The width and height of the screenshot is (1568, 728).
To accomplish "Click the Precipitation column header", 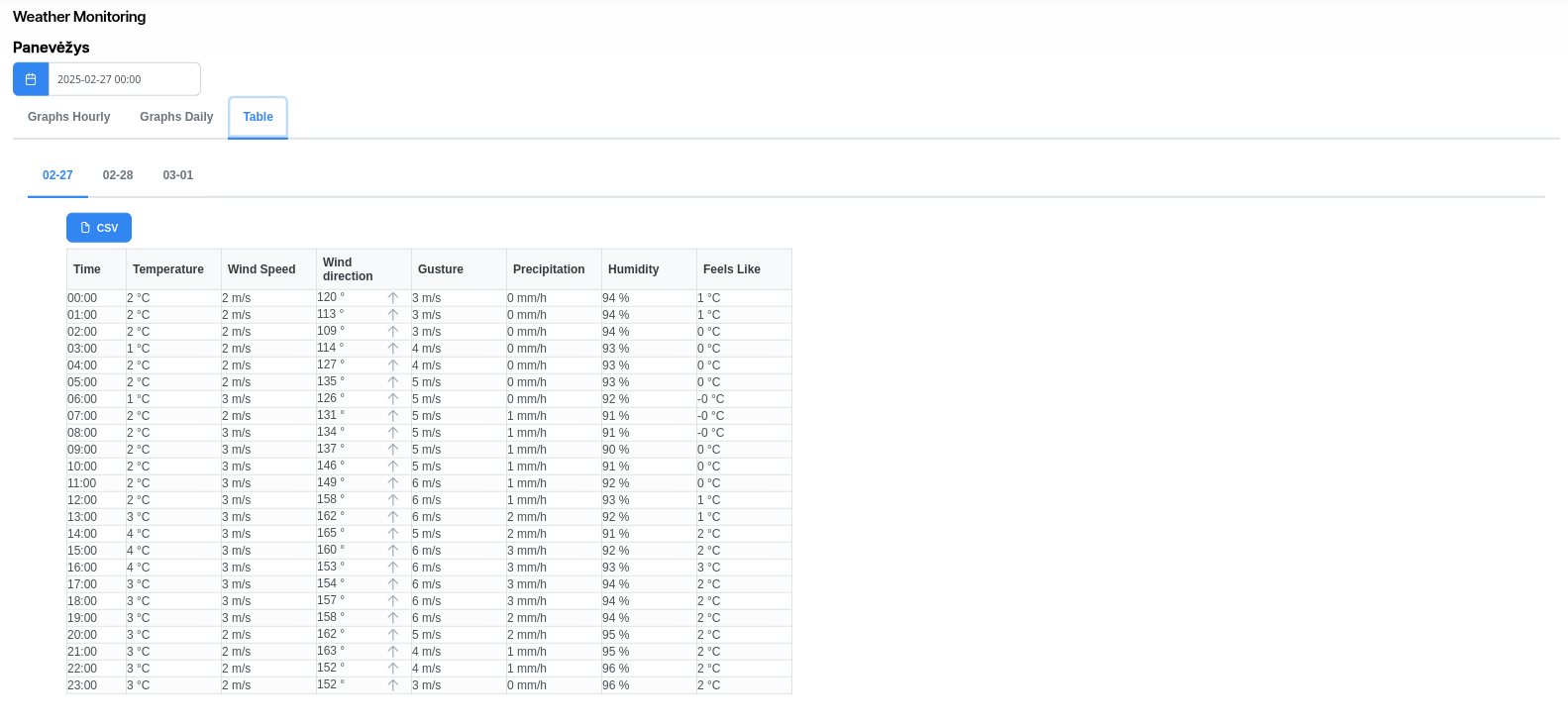I will point(549,269).
